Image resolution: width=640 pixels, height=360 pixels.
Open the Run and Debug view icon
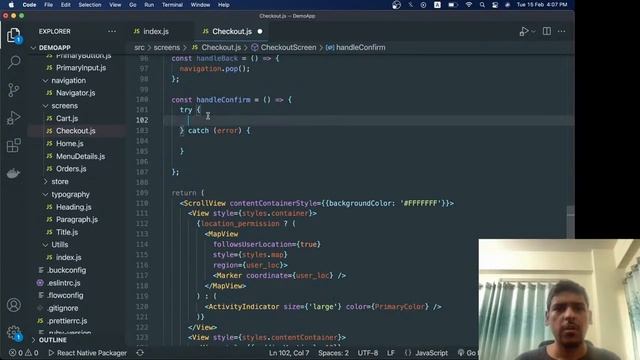point(13,118)
